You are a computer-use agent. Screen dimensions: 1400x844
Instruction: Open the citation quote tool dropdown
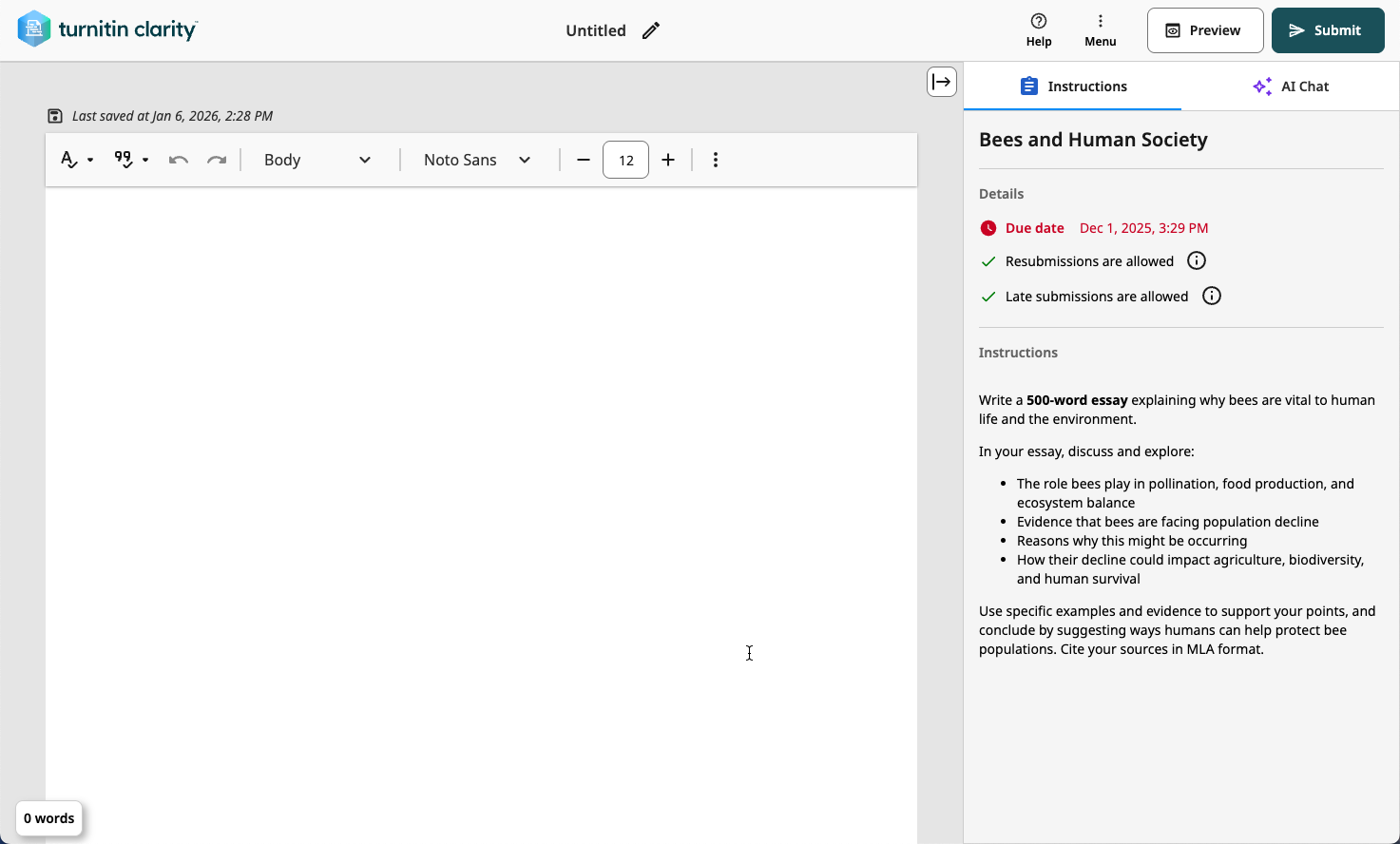coord(131,160)
